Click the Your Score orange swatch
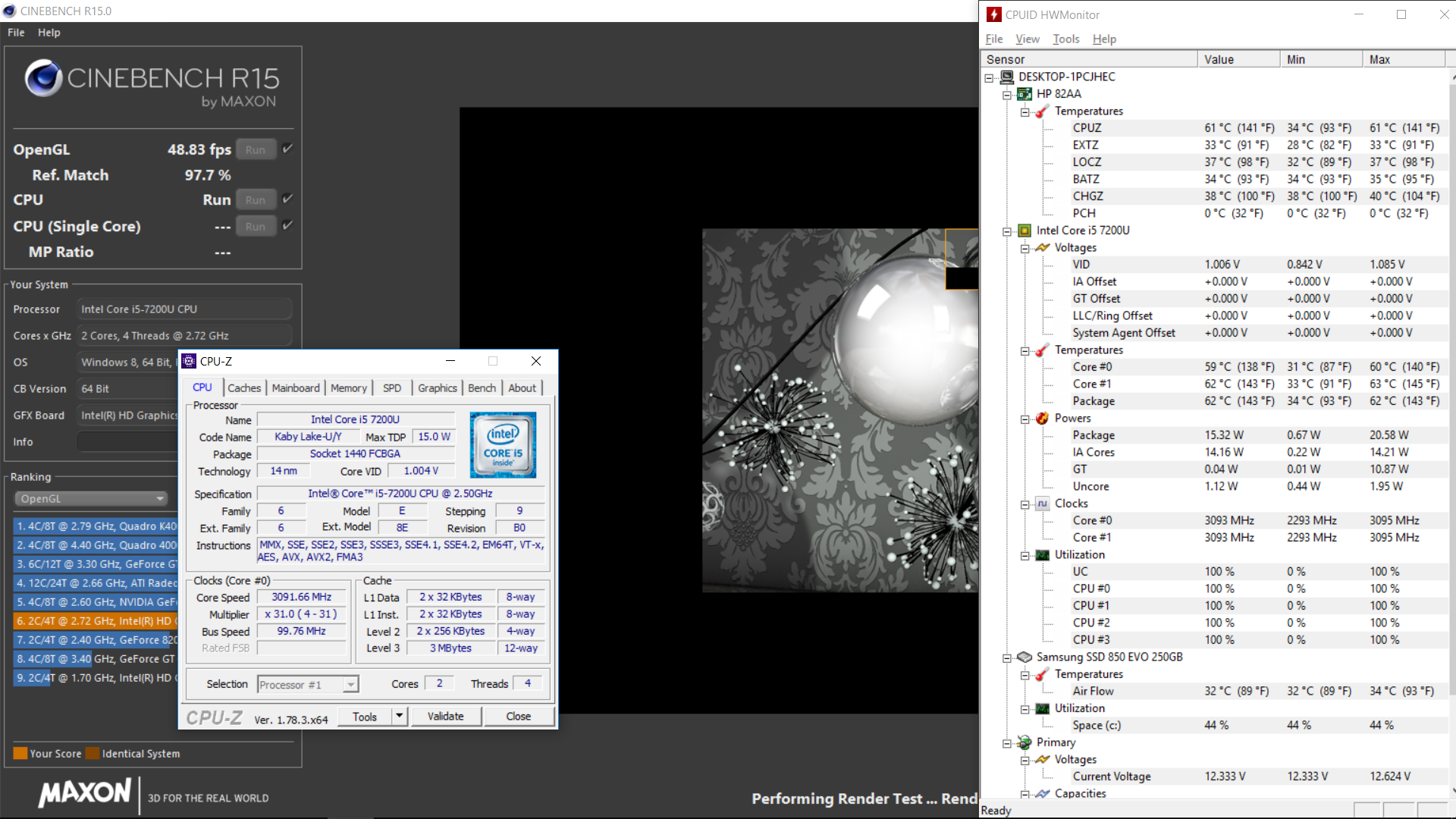 (x=20, y=753)
